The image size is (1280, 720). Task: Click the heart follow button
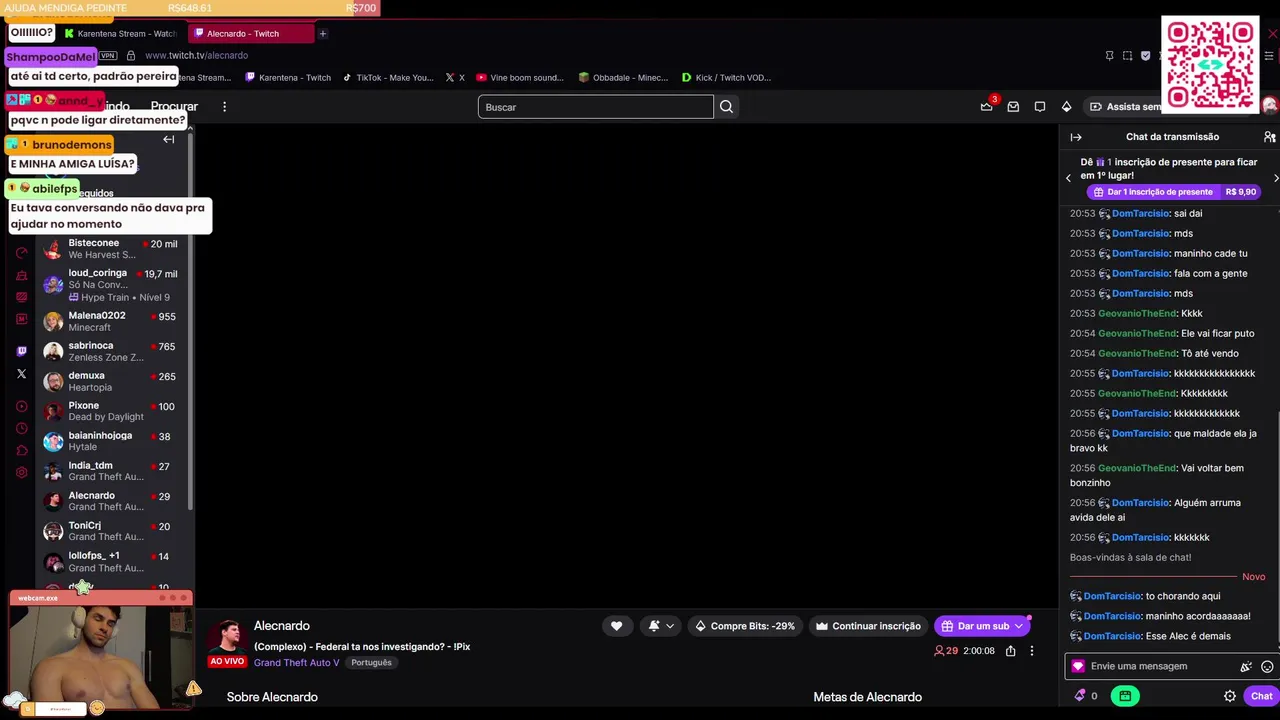(616, 626)
